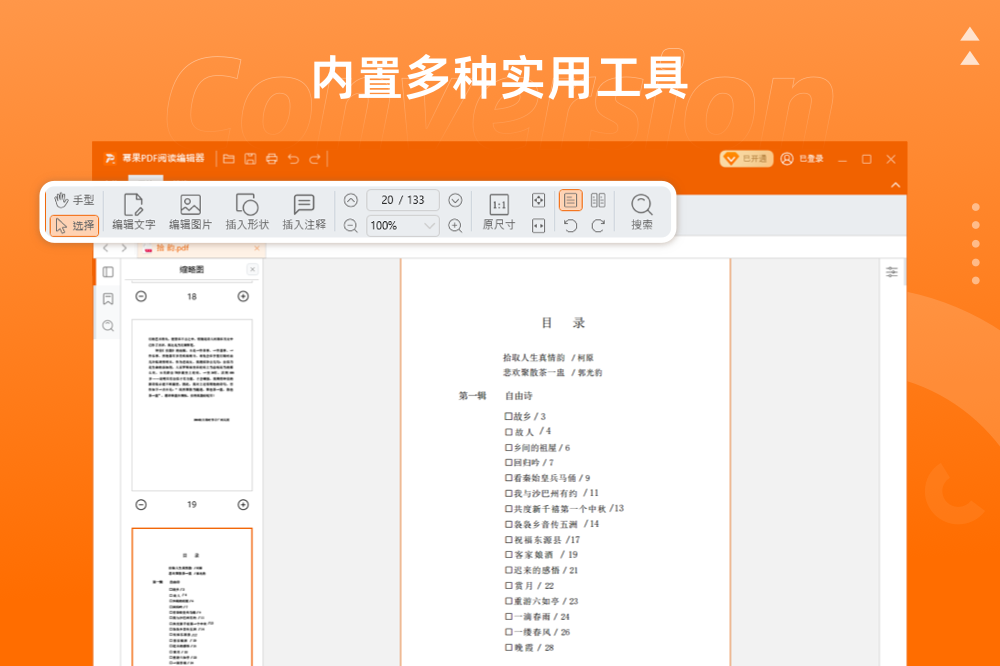This screenshot has height=666, width=1000.
Task: Click the 插入注释 insert comment tool
Action: (x=304, y=212)
